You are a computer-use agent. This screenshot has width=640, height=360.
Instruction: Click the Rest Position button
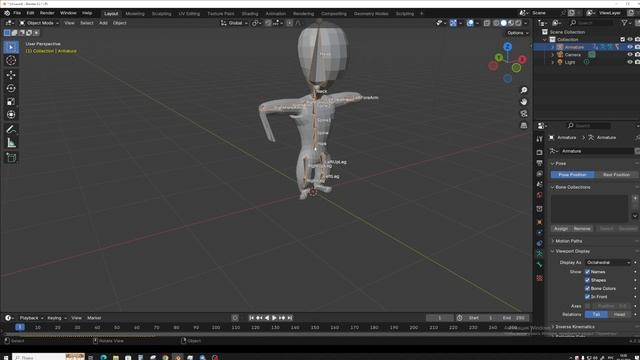616,175
